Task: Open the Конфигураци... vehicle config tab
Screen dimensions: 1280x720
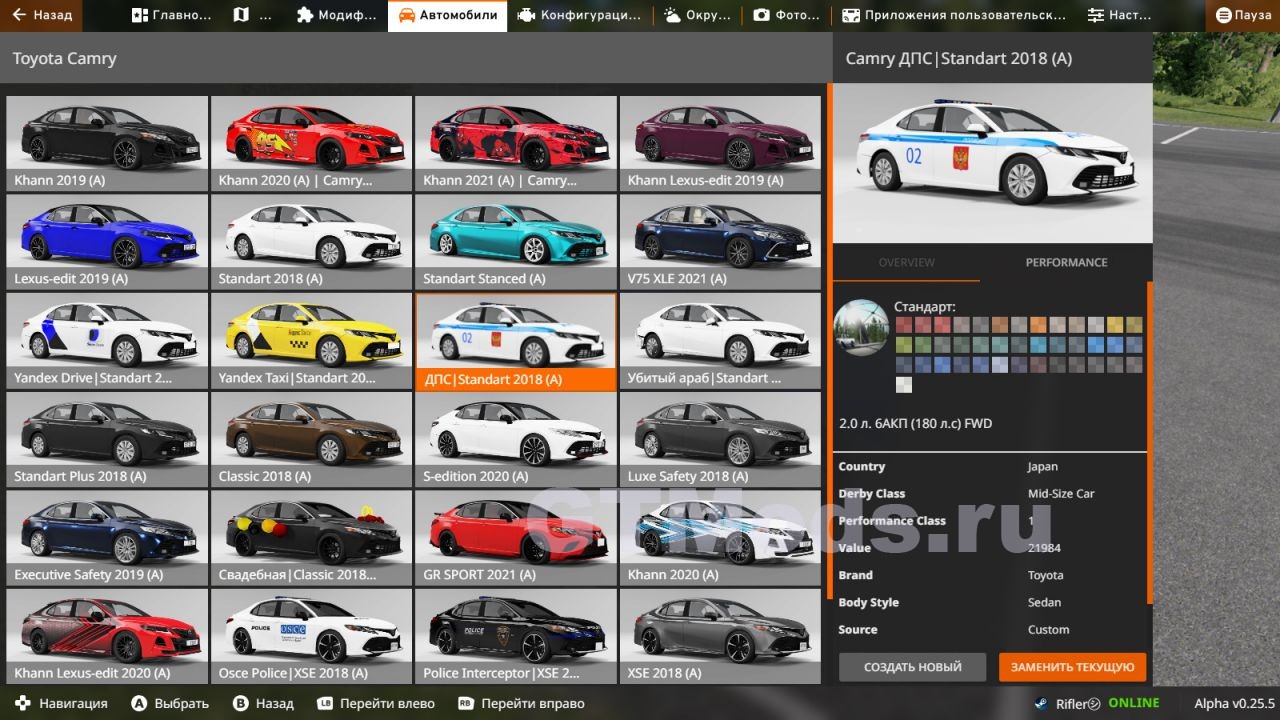Action: [x=580, y=15]
